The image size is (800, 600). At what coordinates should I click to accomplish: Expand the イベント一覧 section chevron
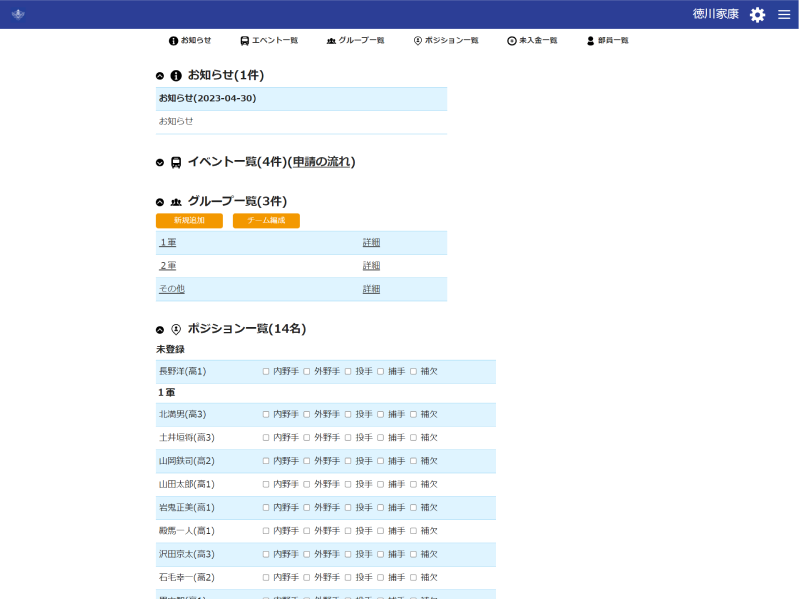160,162
